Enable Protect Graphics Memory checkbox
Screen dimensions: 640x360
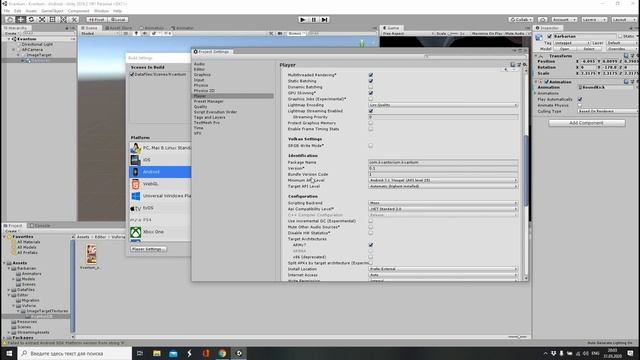click(x=371, y=123)
